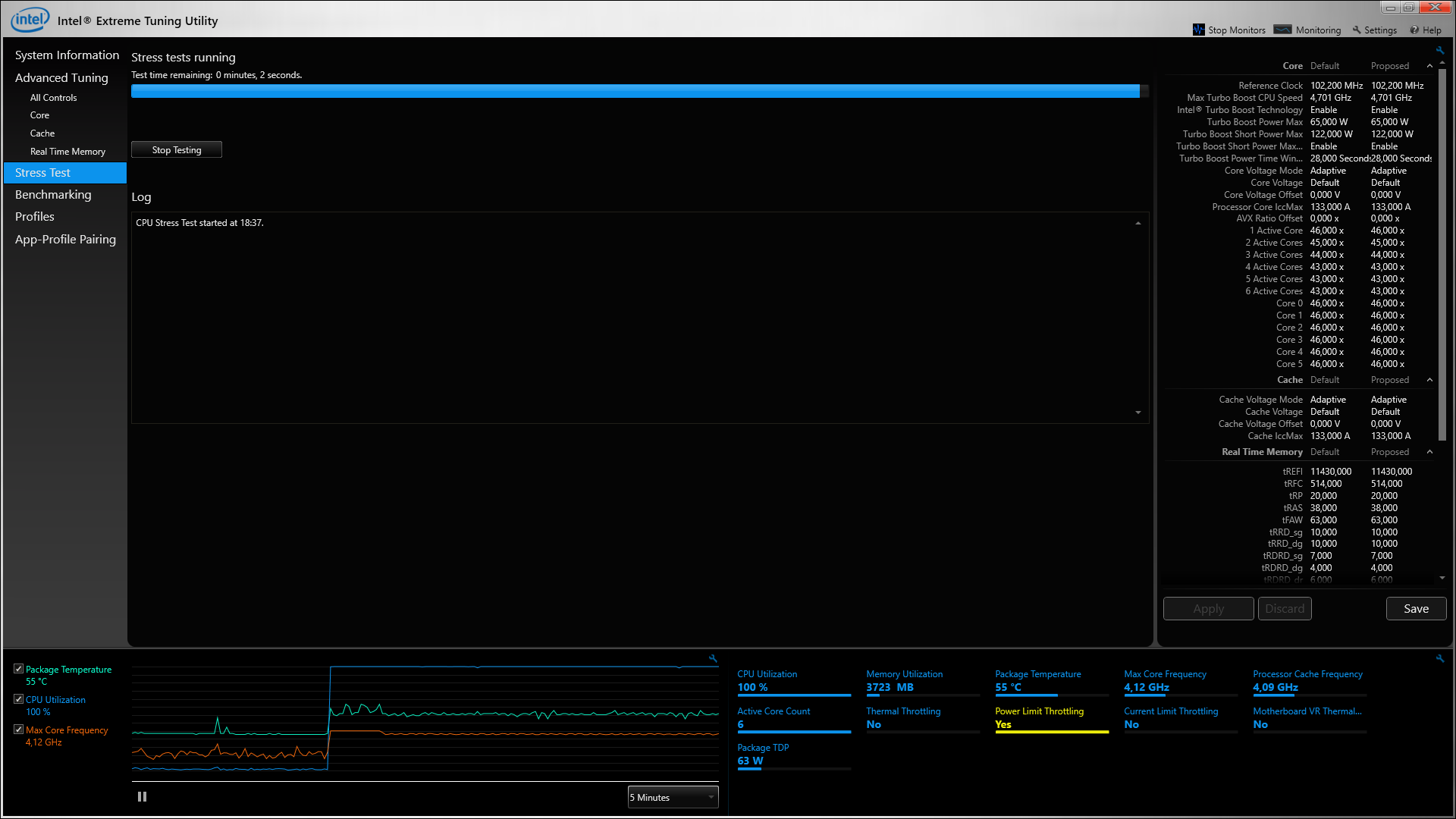Collapse the Cache section chevron
The image size is (1456, 819).
[x=1429, y=380]
